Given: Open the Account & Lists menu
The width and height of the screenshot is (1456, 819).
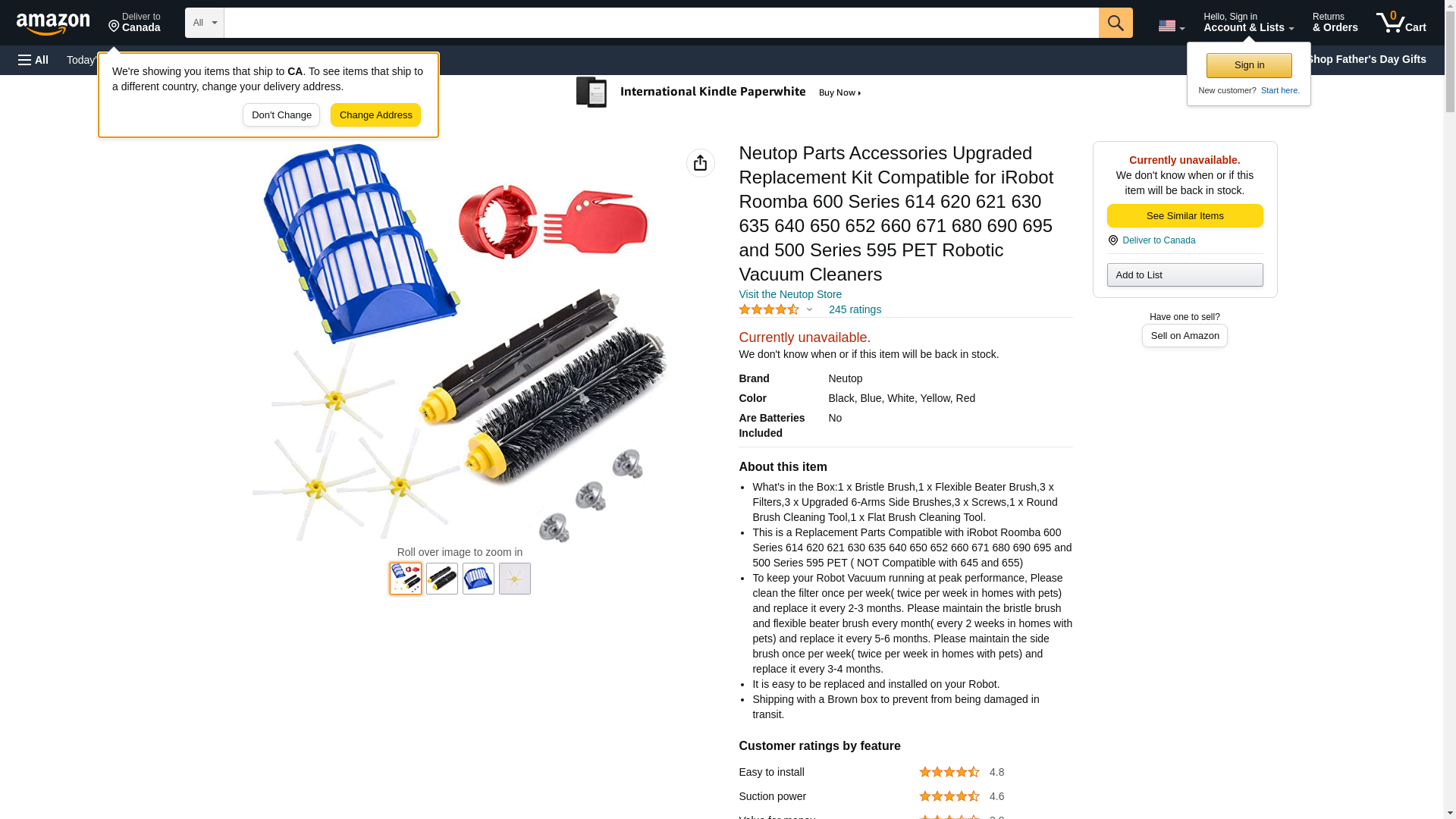Looking at the screenshot, I should (1248, 23).
